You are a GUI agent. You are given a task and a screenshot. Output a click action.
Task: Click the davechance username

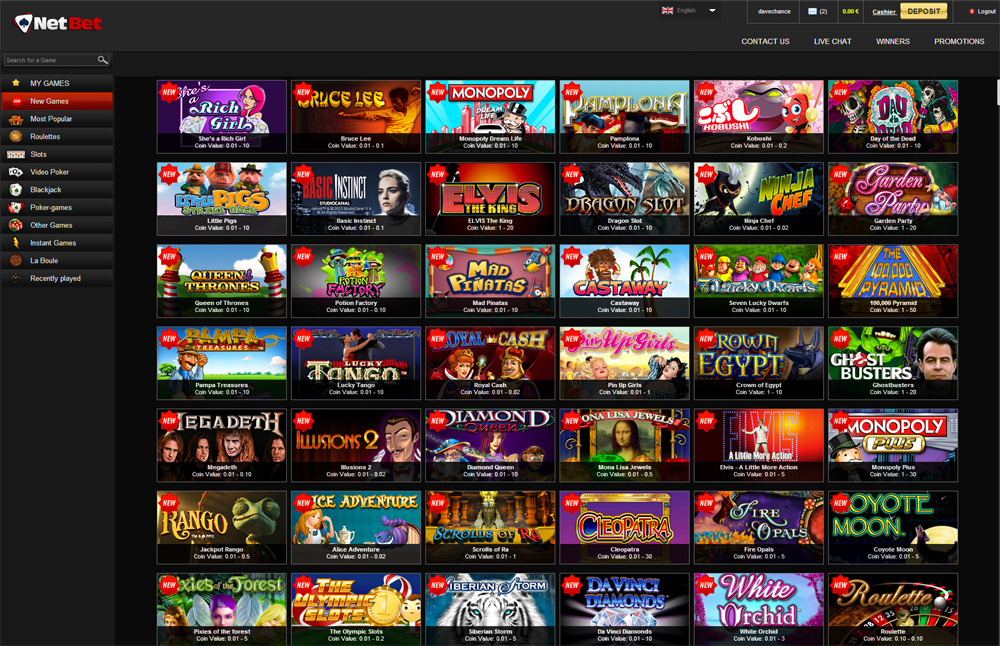click(x=774, y=11)
